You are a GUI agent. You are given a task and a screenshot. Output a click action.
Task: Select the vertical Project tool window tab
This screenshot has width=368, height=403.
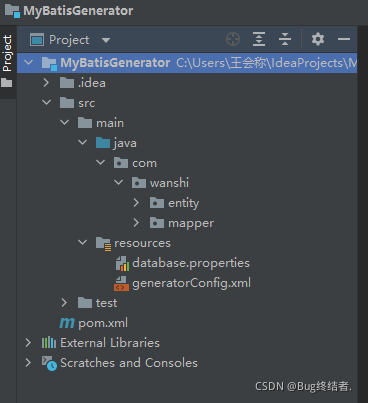pyautogui.click(x=7, y=53)
